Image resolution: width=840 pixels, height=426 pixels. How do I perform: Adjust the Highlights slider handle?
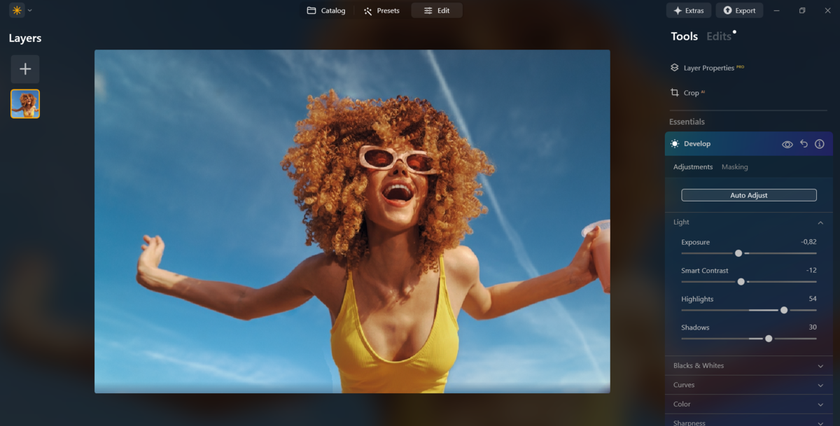pyautogui.click(x=784, y=310)
